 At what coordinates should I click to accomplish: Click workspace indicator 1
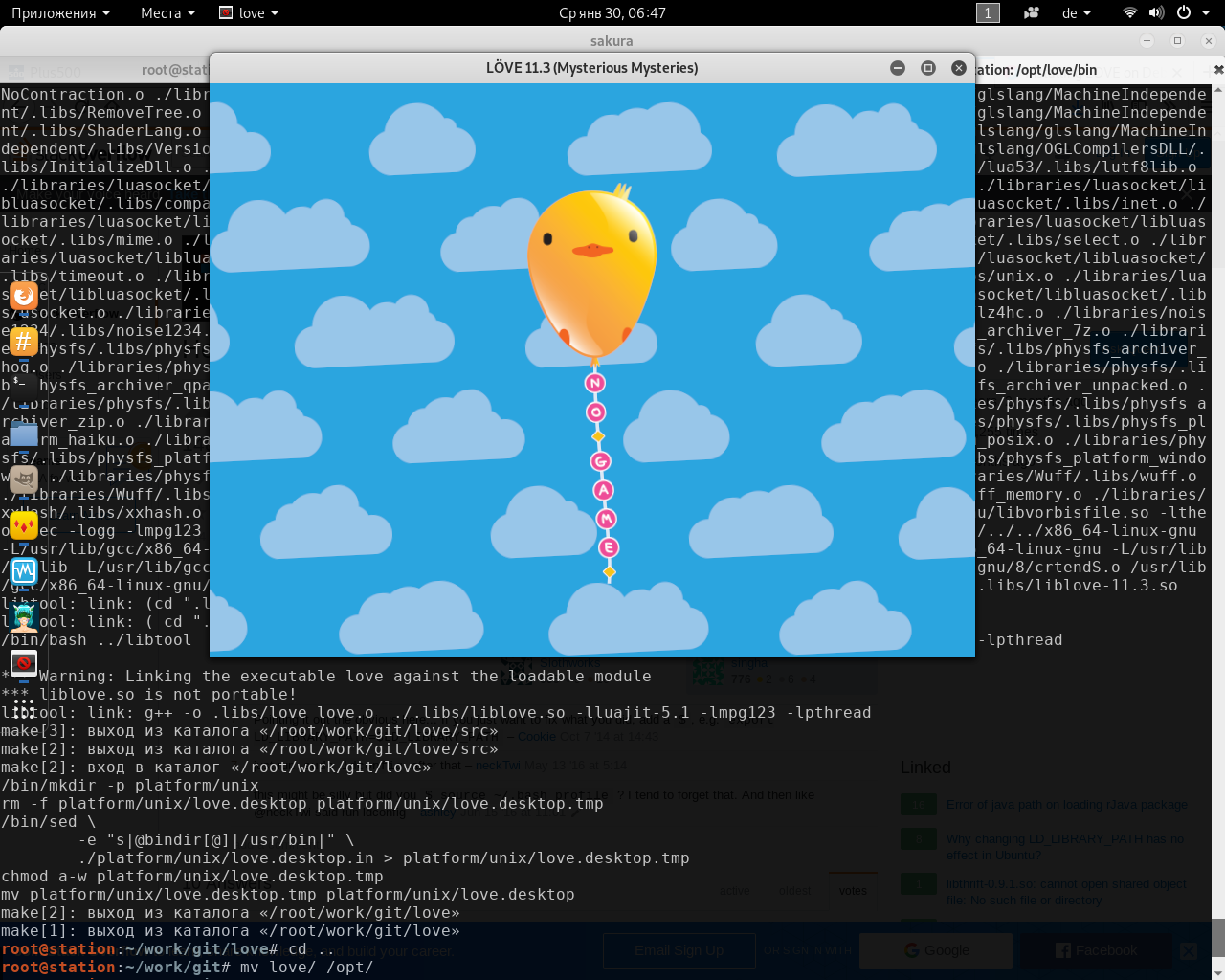988,12
